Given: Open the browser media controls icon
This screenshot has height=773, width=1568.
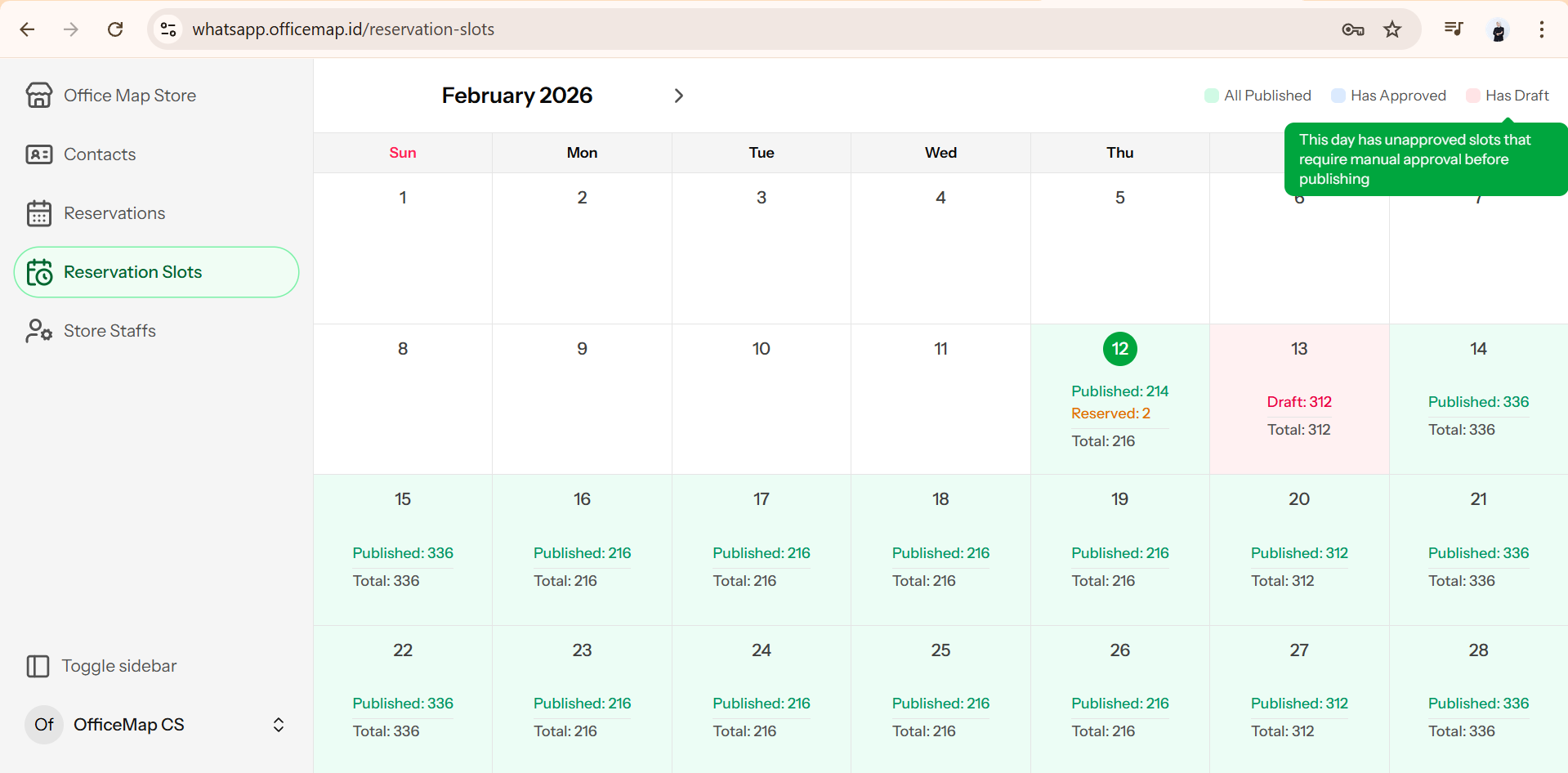Looking at the screenshot, I should tap(1453, 29).
